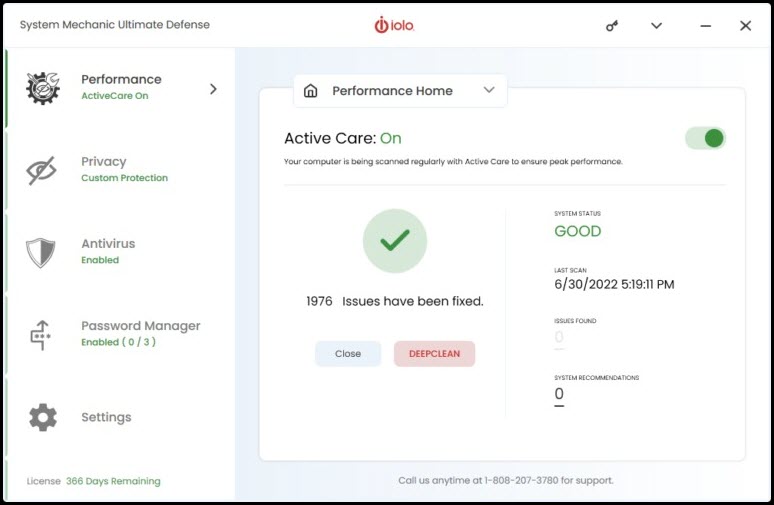
Task: Click the GOOD system status value
Action: pos(578,231)
